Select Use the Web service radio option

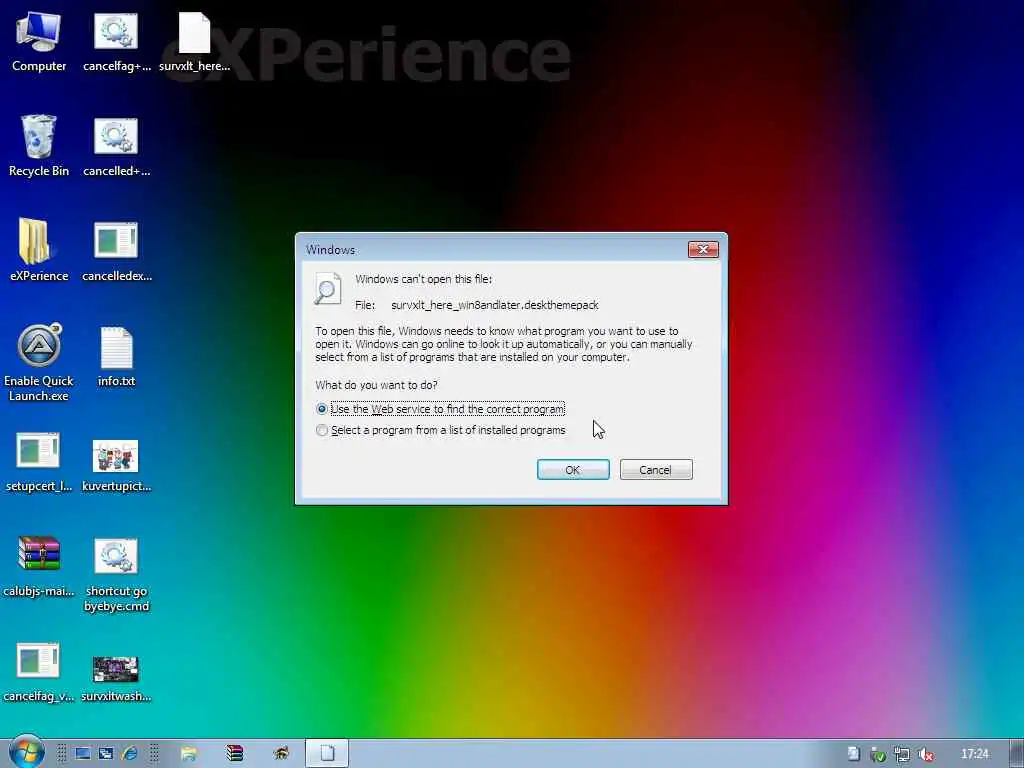coord(440,409)
